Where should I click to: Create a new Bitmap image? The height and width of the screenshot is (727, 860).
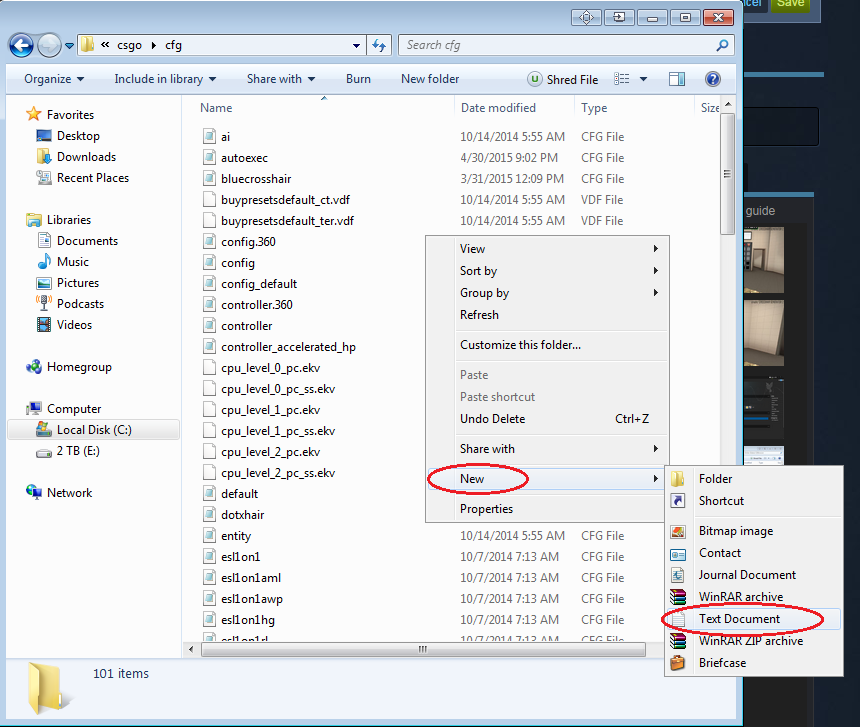pos(754,531)
